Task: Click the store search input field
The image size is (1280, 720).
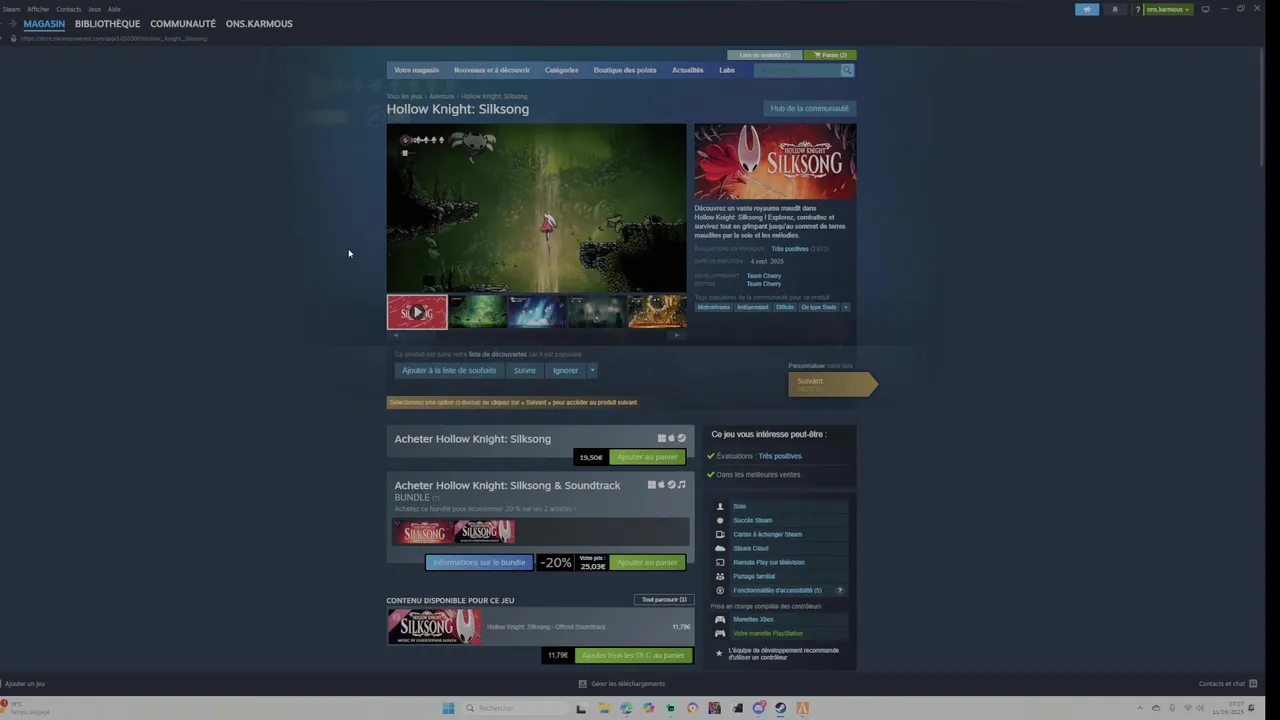Action: 797,70
